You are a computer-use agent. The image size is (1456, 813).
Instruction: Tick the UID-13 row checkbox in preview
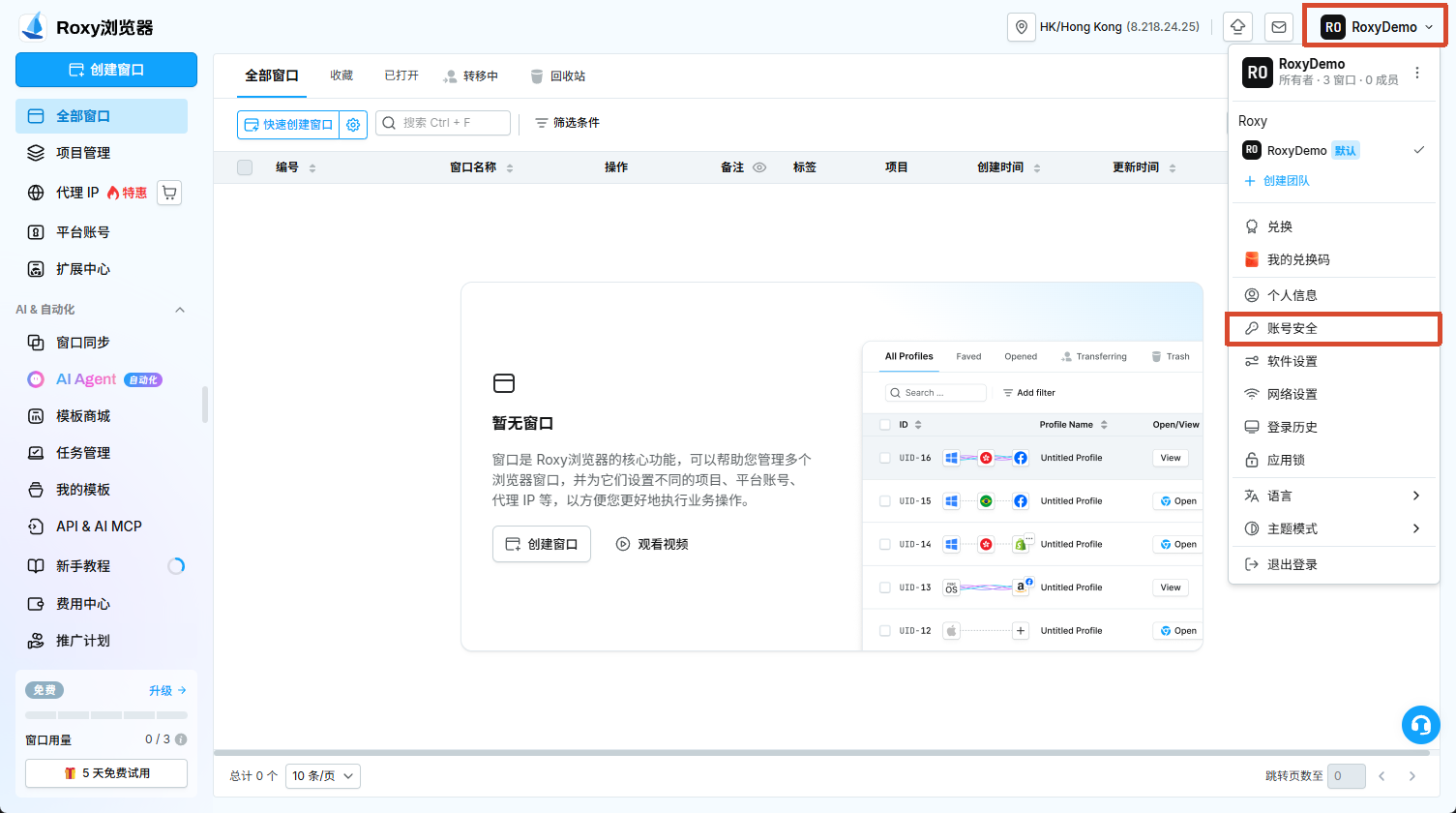pos(884,587)
